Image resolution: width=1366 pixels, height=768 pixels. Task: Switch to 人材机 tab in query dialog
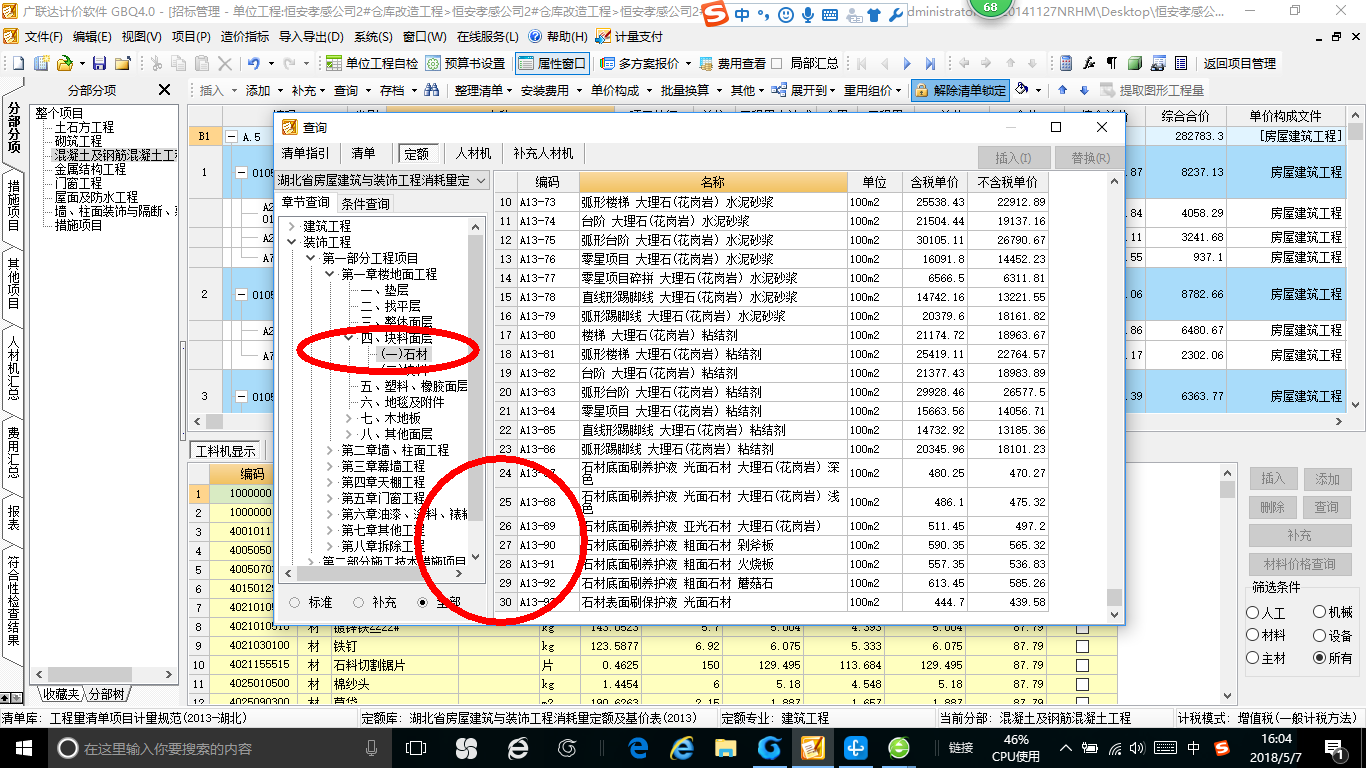click(x=473, y=153)
